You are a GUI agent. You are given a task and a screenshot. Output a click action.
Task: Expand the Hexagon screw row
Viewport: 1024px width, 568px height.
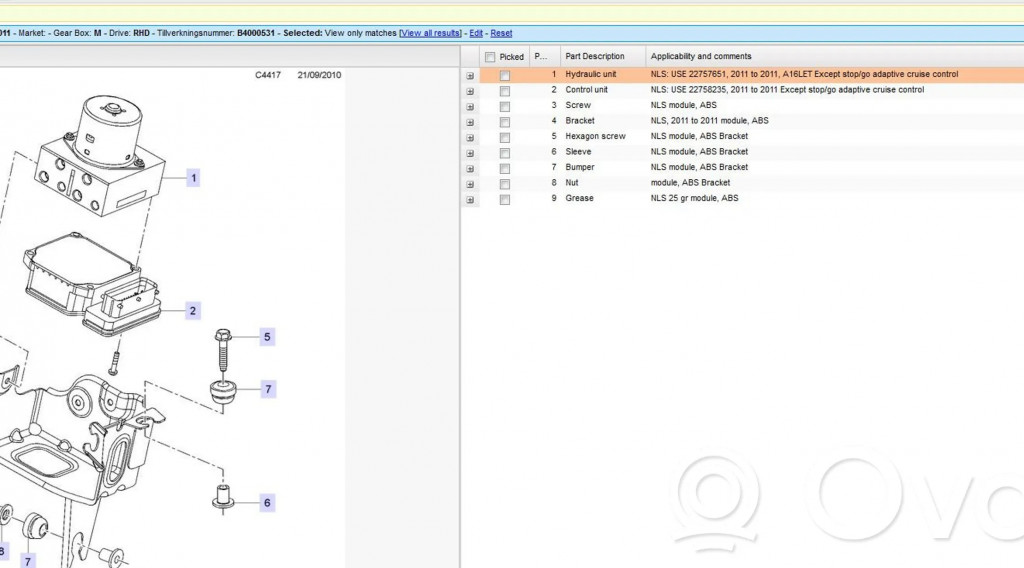pos(469,137)
